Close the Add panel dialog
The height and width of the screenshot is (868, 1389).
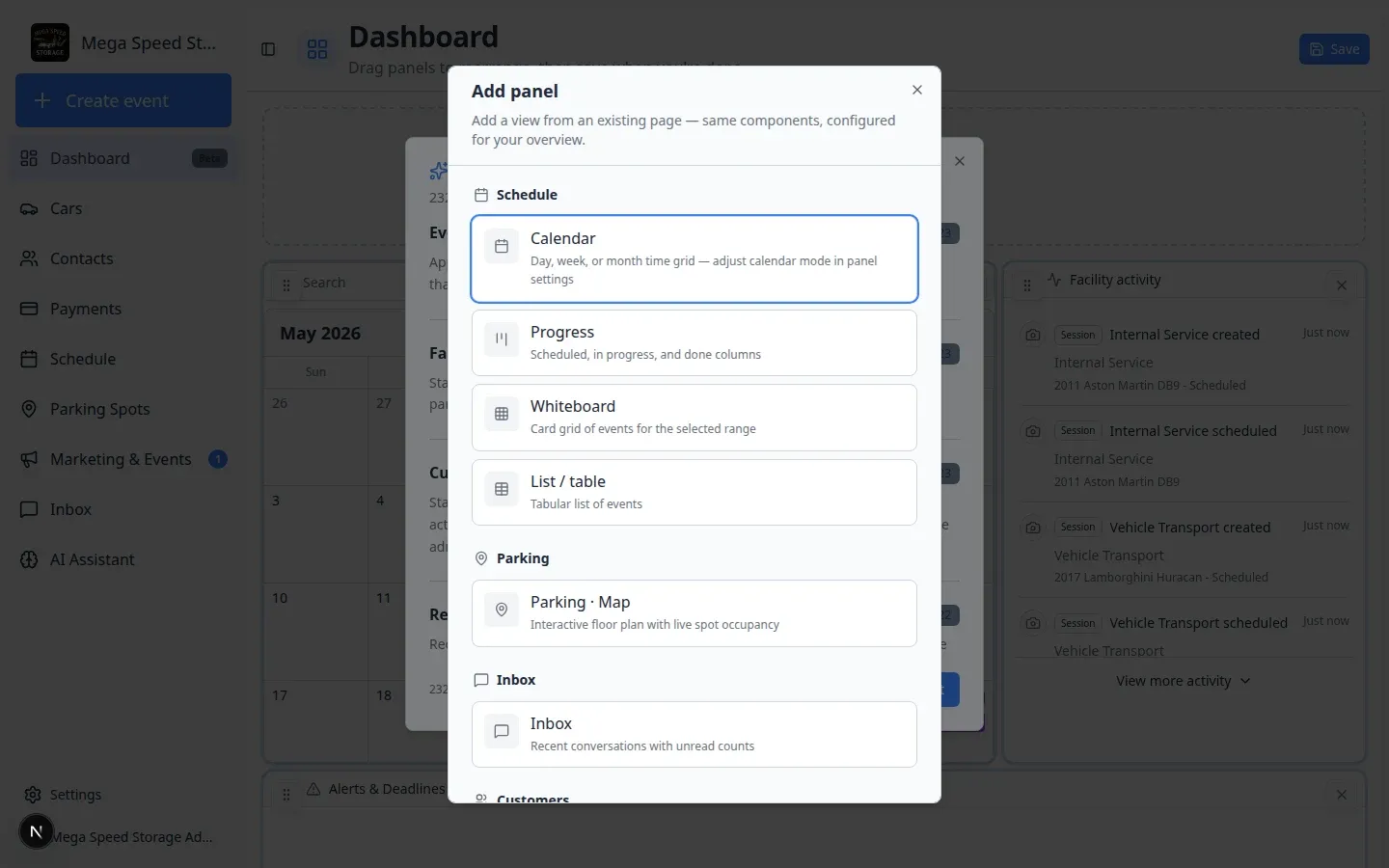pyautogui.click(x=917, y=90)
